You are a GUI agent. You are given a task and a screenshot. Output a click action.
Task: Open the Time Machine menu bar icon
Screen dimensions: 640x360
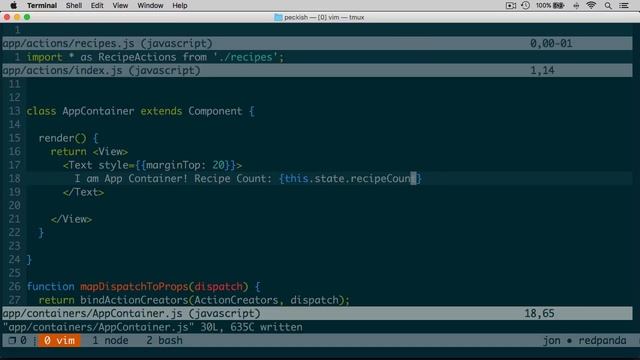[x=526, y=5]
